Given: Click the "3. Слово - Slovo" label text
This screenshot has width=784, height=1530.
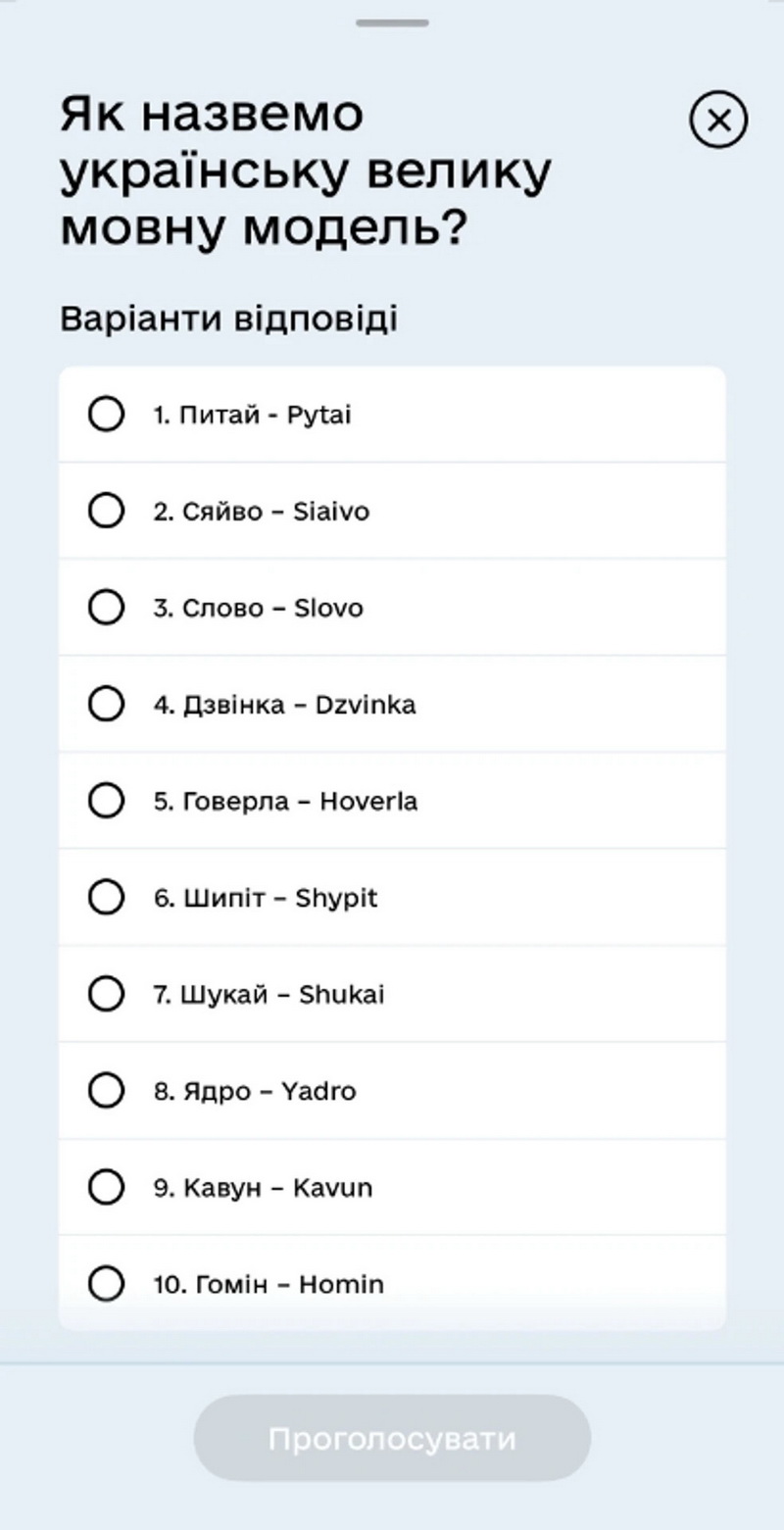Looking at the screenshot, I should 258,608.
